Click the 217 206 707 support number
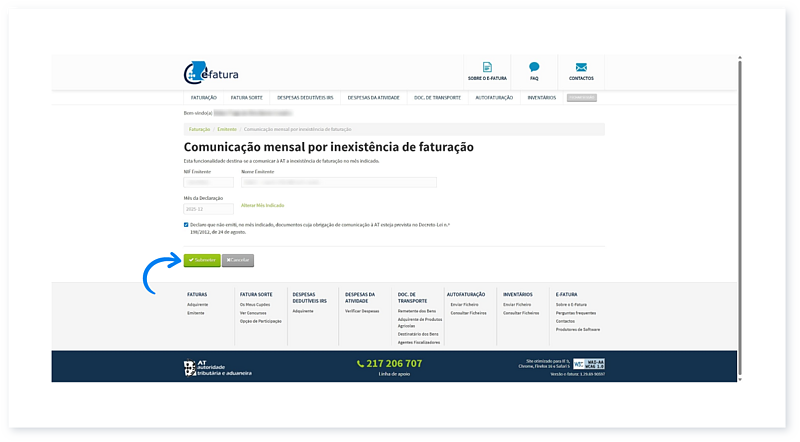Screen dimensions: 800x442 pos(394,363)
